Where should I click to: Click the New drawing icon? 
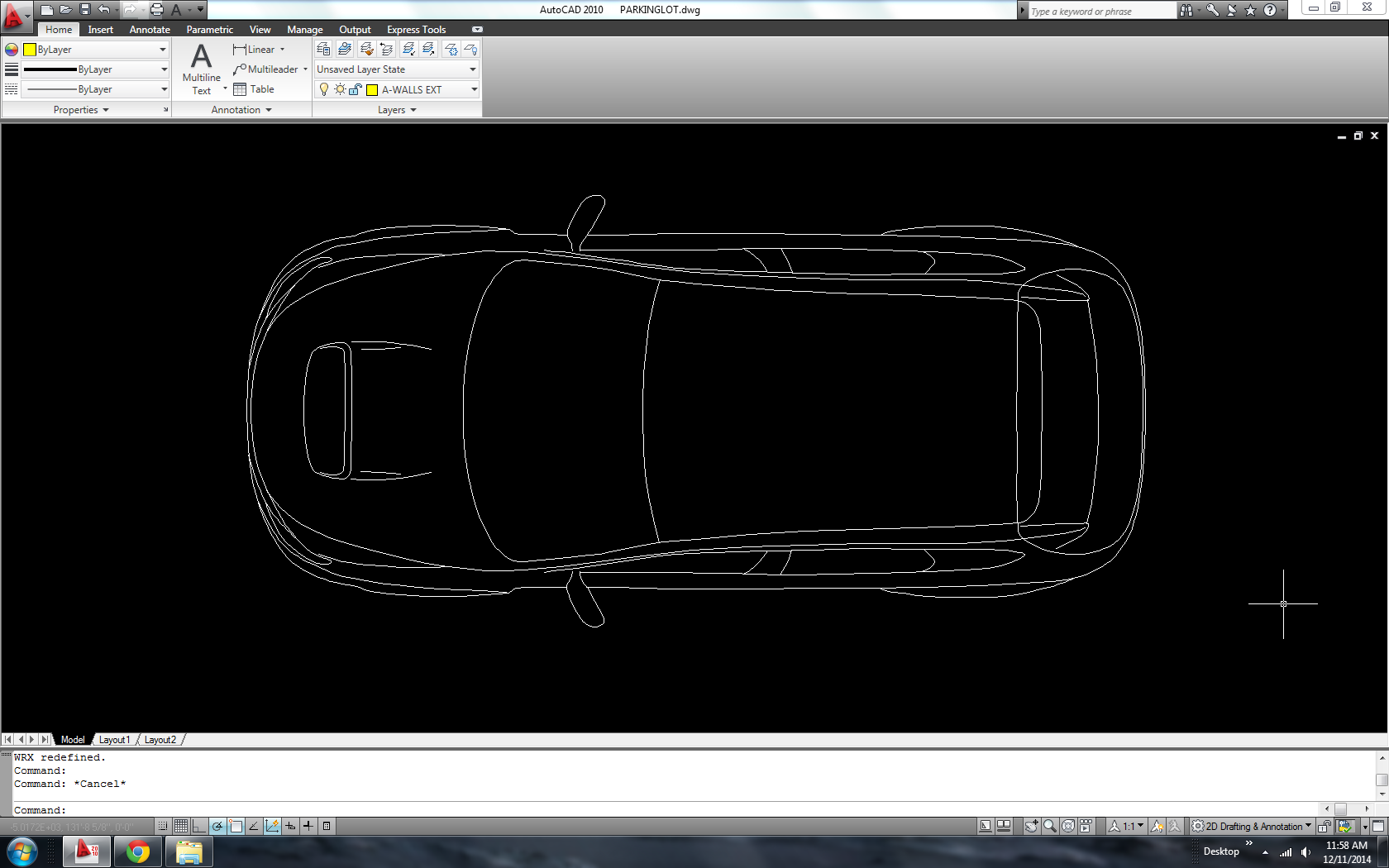click(46, 10)
